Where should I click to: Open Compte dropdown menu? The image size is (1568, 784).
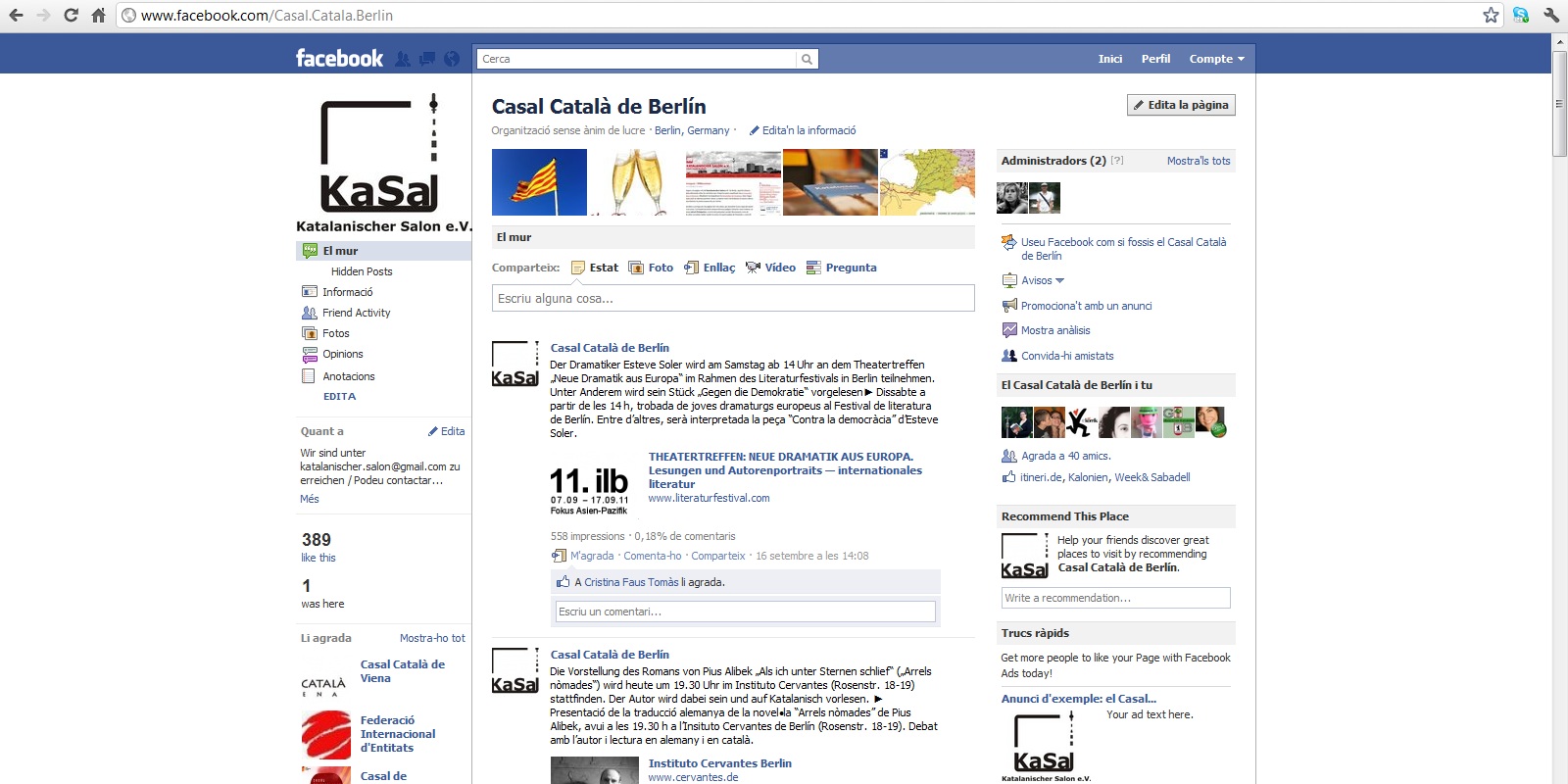(1216, 59)
